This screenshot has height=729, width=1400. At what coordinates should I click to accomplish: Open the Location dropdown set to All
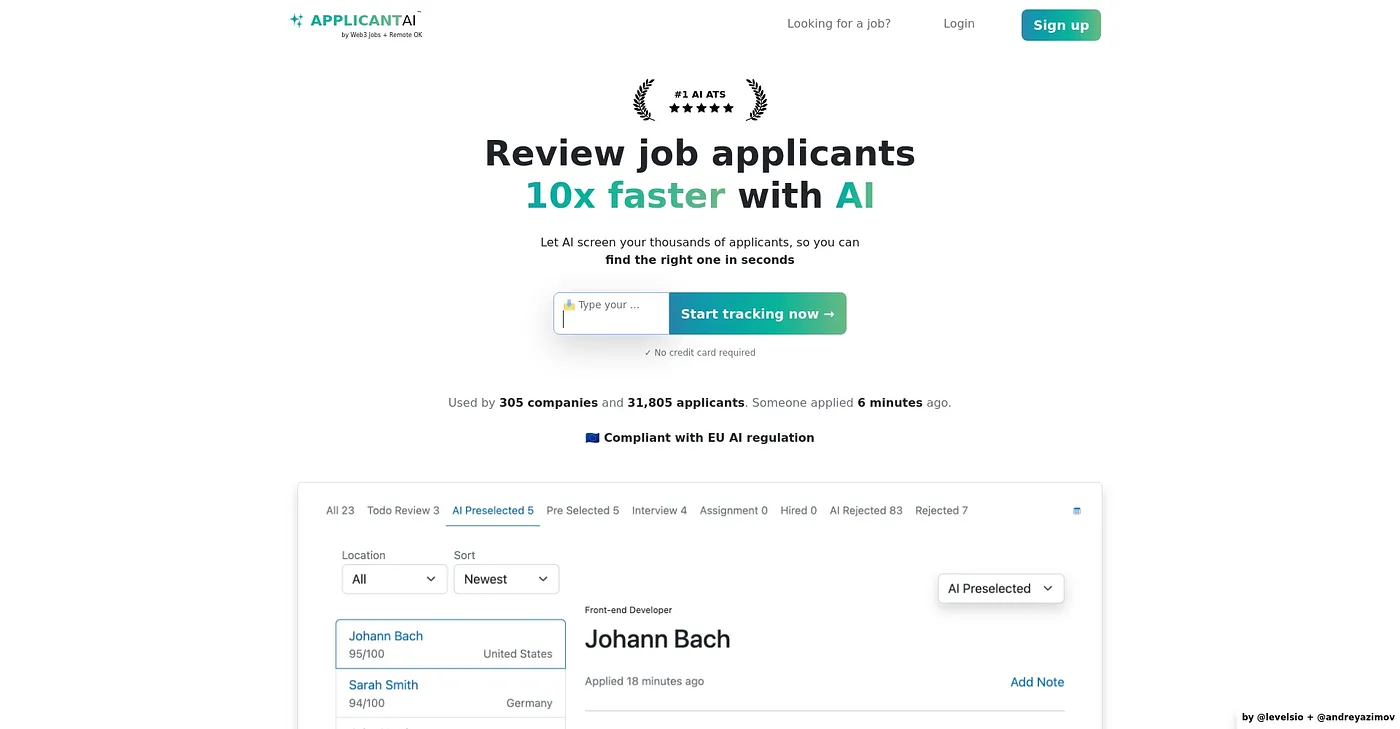[x=394, y=579]
